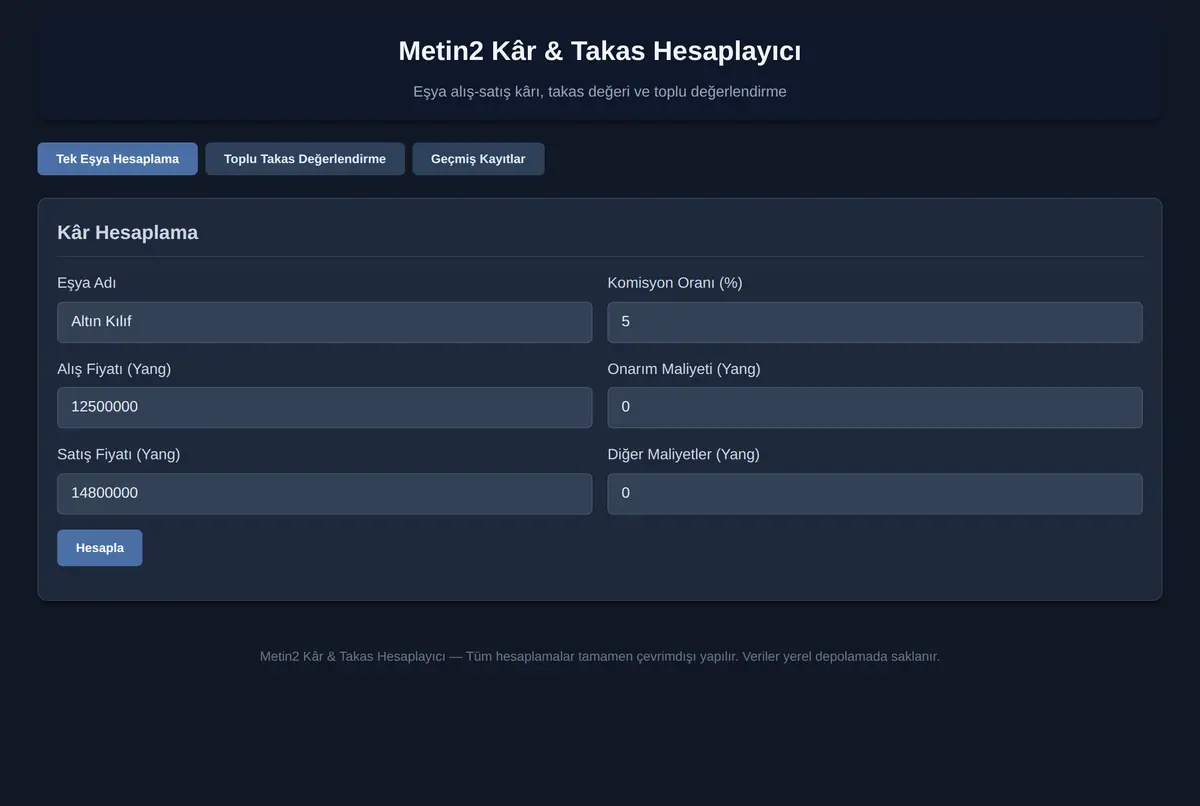The image size is (1200, 806).
Task: Open the Geçmiş Kayıtlar tab
Action: point(478,159)
